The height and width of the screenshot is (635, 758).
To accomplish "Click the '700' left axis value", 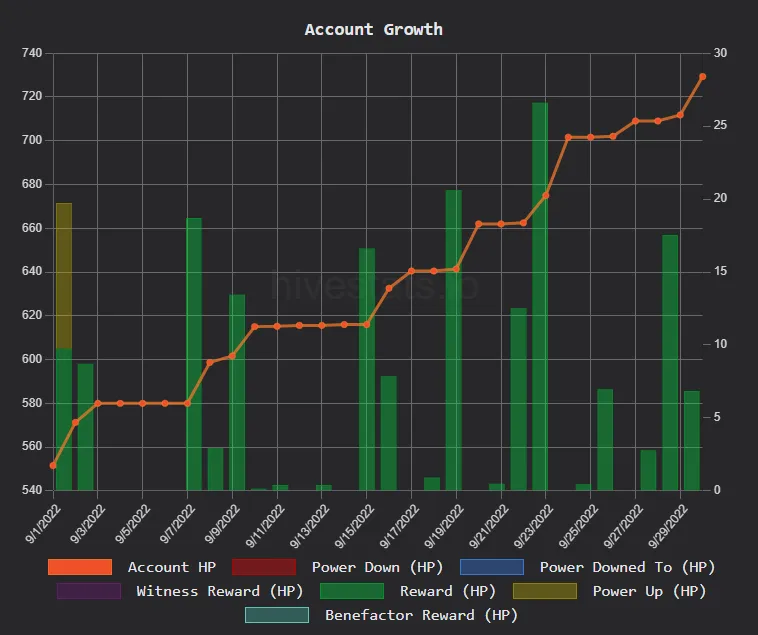I will (x=32, y=140).
